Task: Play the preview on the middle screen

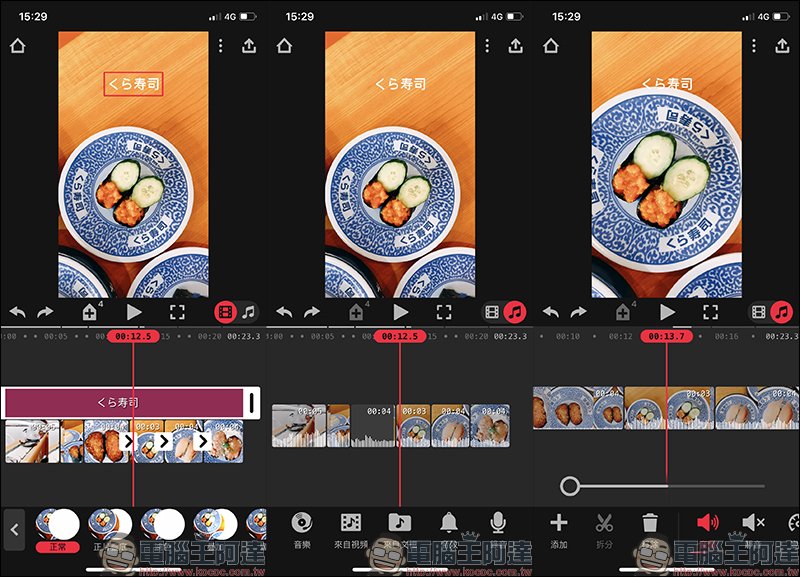Action: tap(401, 312)
